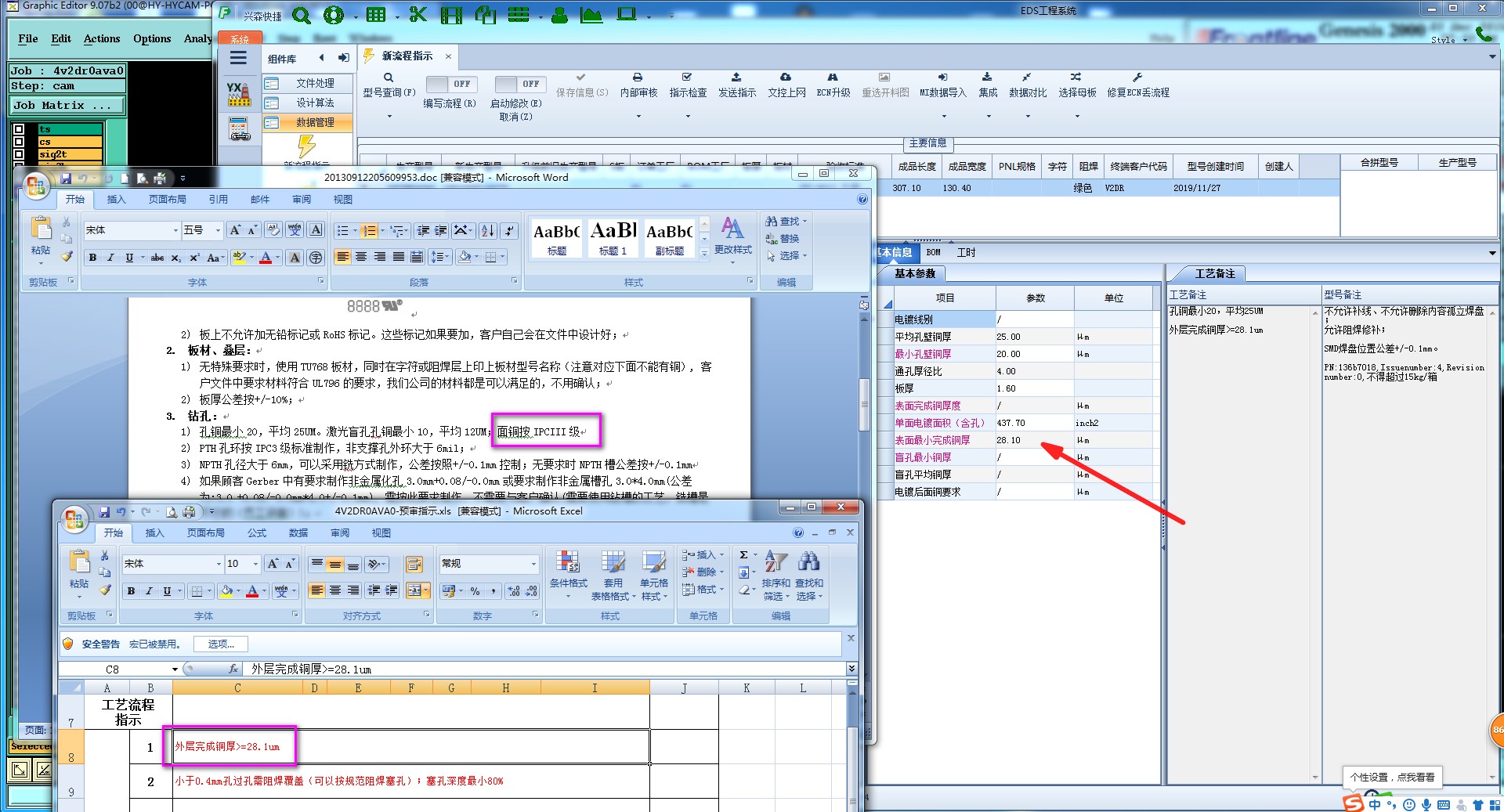Click the 内部审核 printer icon
1504x812 pixels.
click(x=638, y=78)
